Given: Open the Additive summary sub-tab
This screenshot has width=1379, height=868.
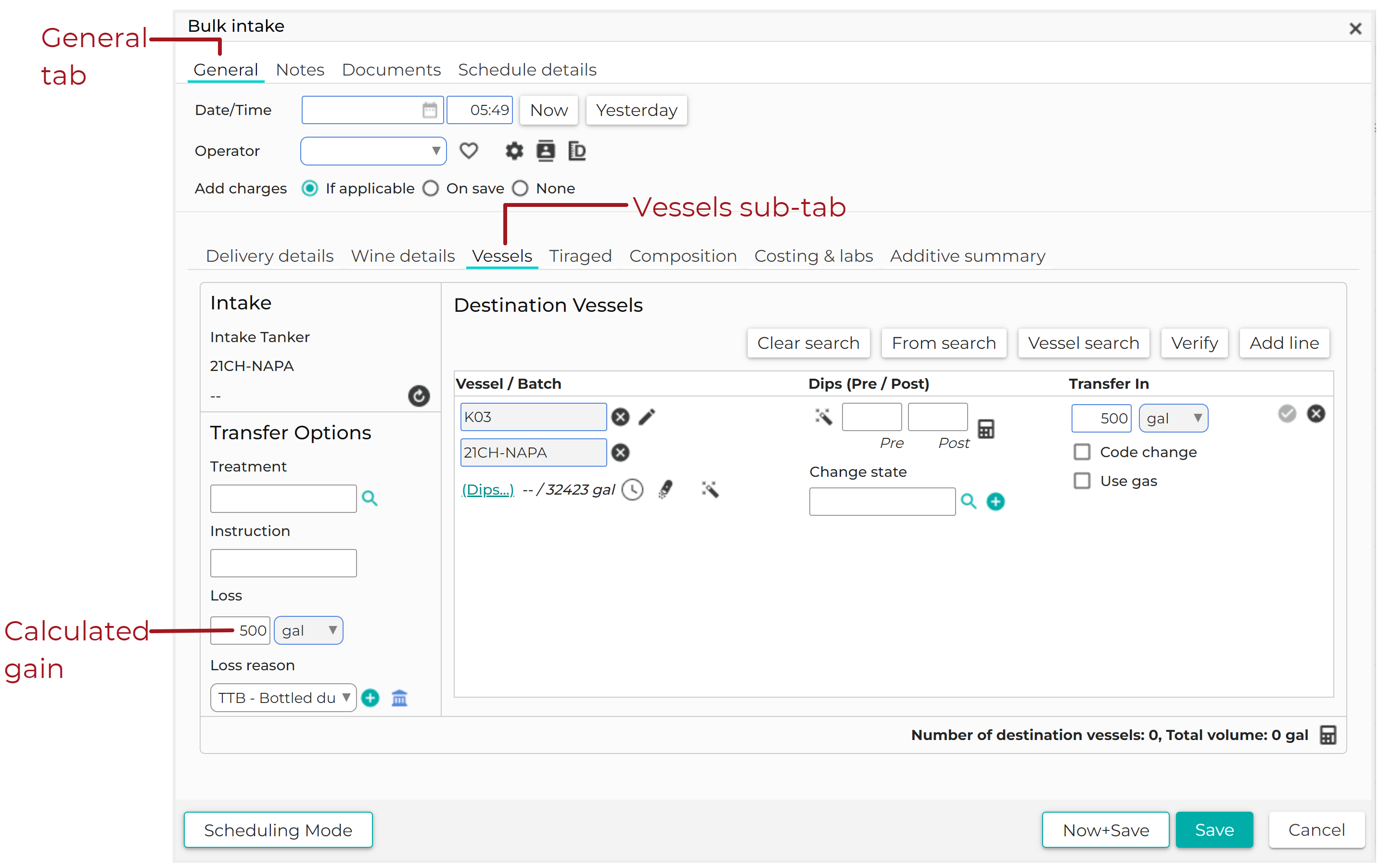Looking at the screenshot, I should click(x=968, y=256).
